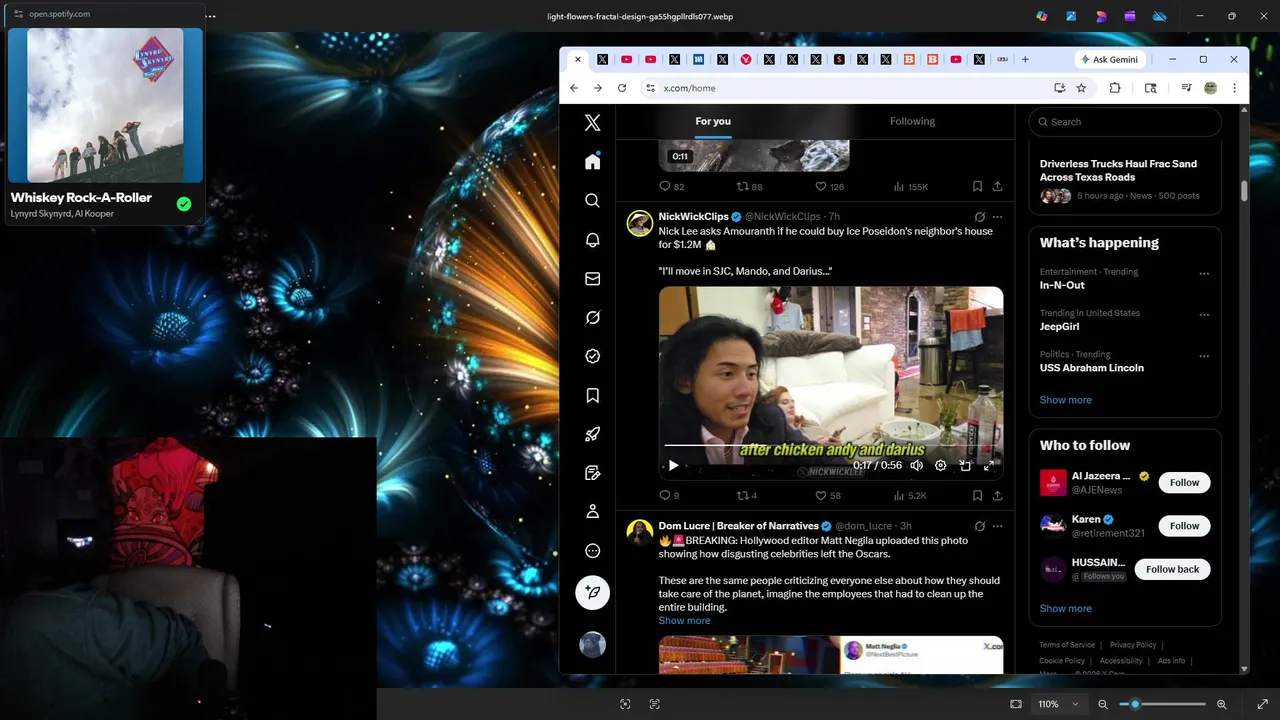This screenshot has width=1280, height=720.
Task: Share the NickWickClips post
Action: pos(997,495)
